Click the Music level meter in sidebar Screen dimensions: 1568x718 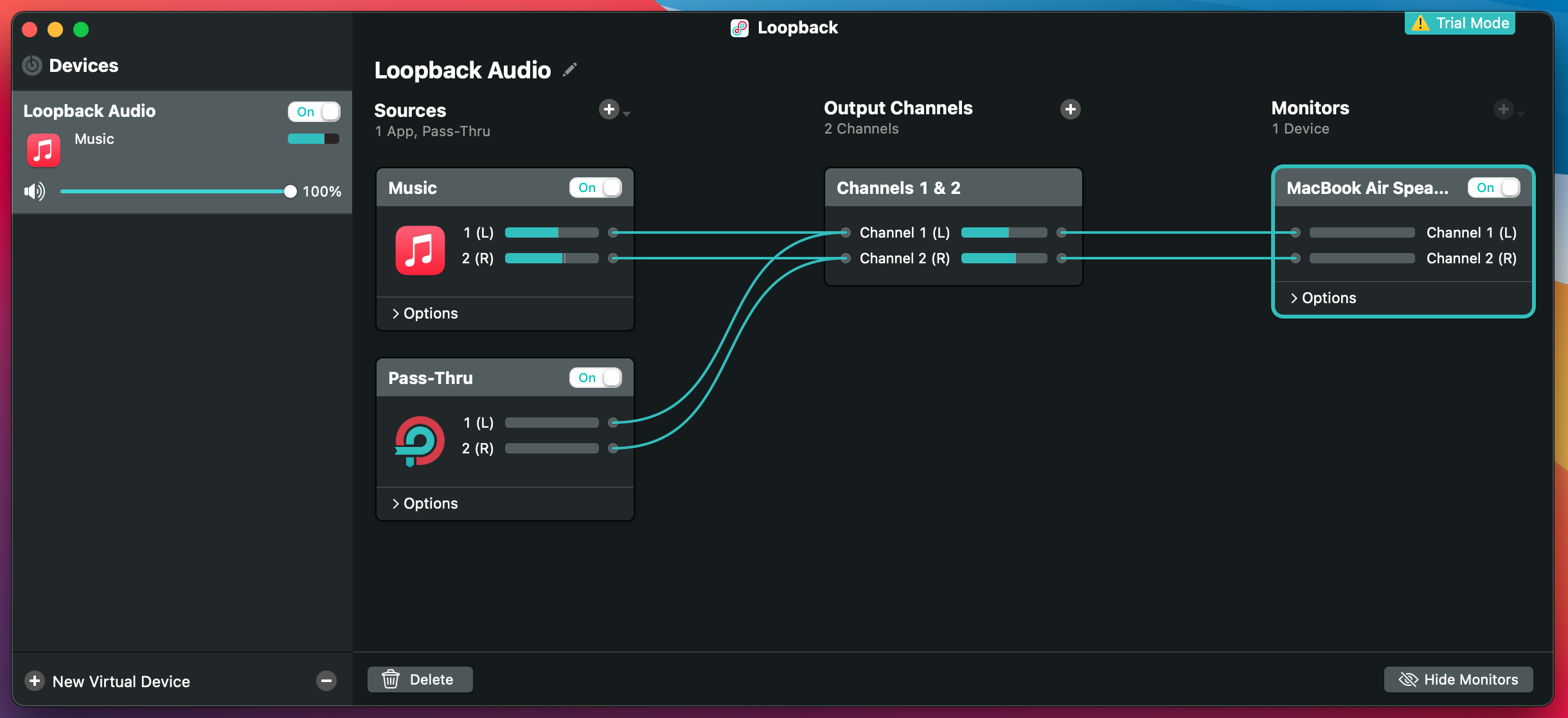coord(314,139)
